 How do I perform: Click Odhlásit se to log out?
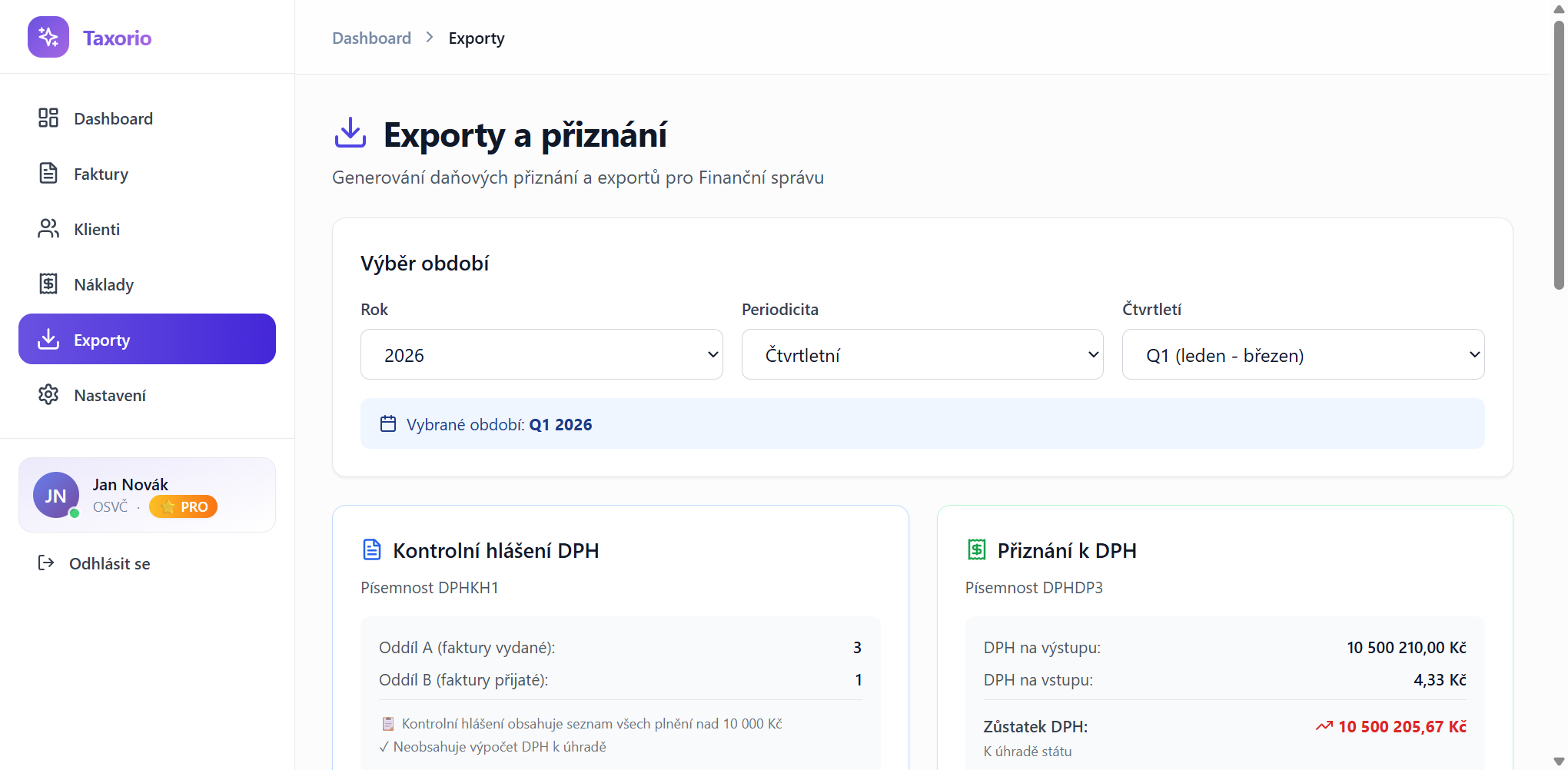tap(109, 563)
